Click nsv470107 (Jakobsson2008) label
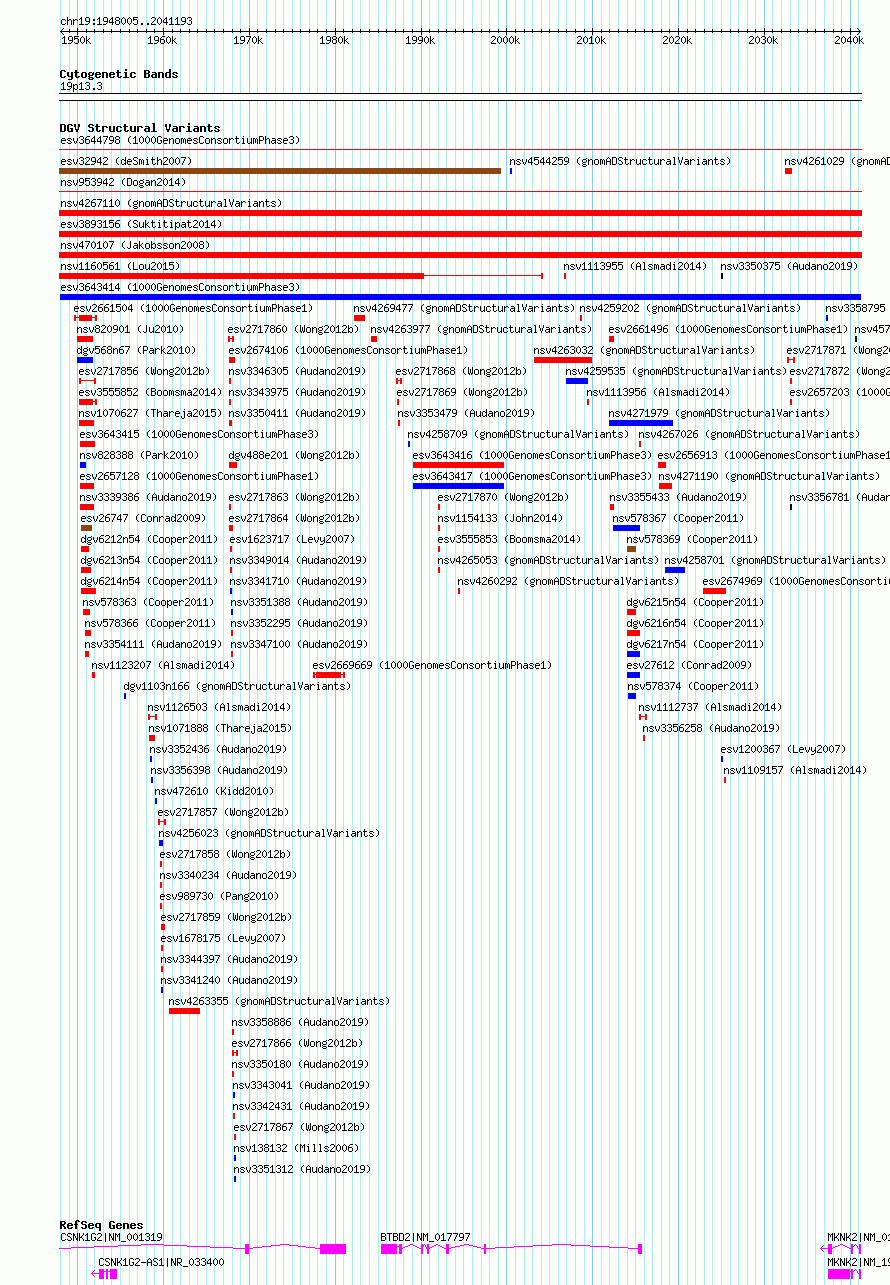 pos(135,245)
